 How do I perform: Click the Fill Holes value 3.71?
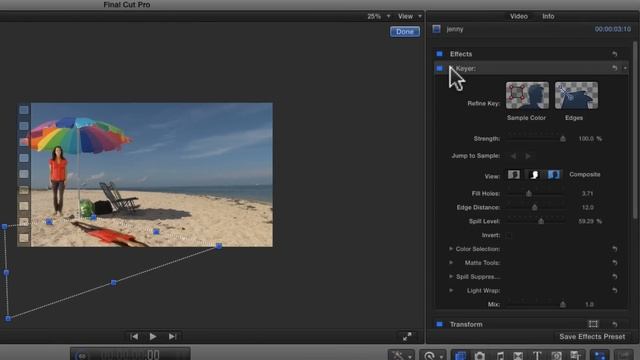[x=587, y=193]
